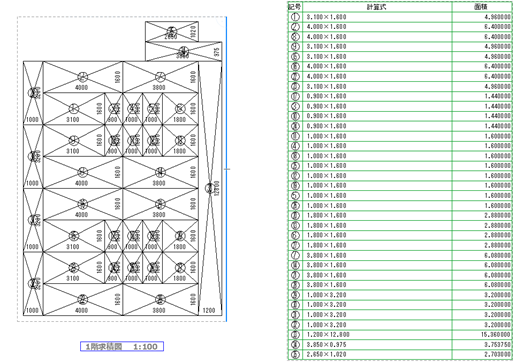Click the circled symbol in the last table row
This screenshot has height=364, width=516.
click(295, 354)
